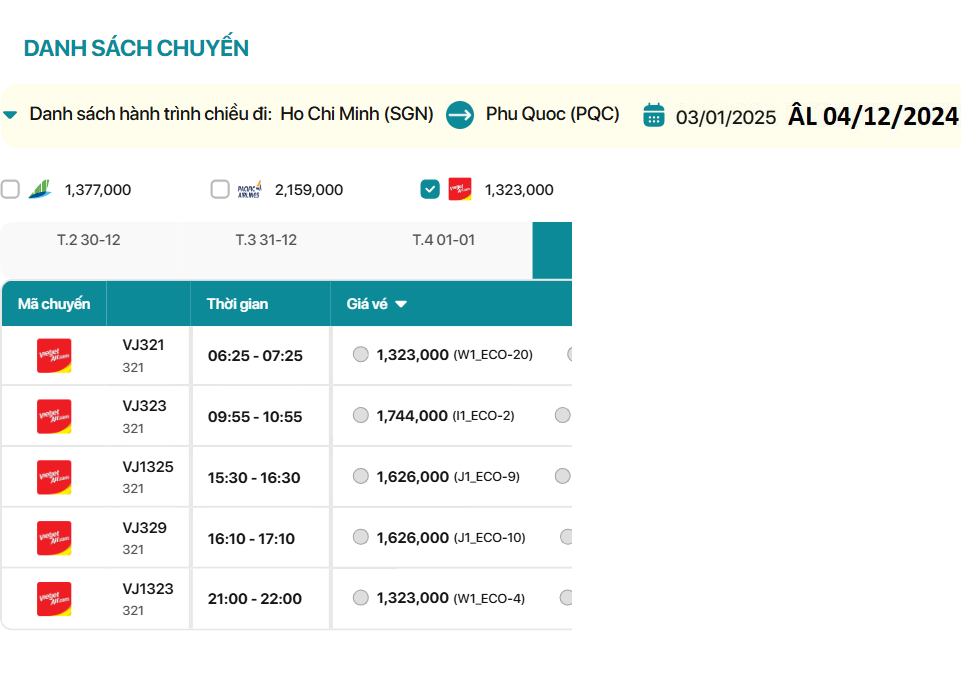
Task: Click the round arrow icon between SGN and PQC
Action: click(459, 115)
